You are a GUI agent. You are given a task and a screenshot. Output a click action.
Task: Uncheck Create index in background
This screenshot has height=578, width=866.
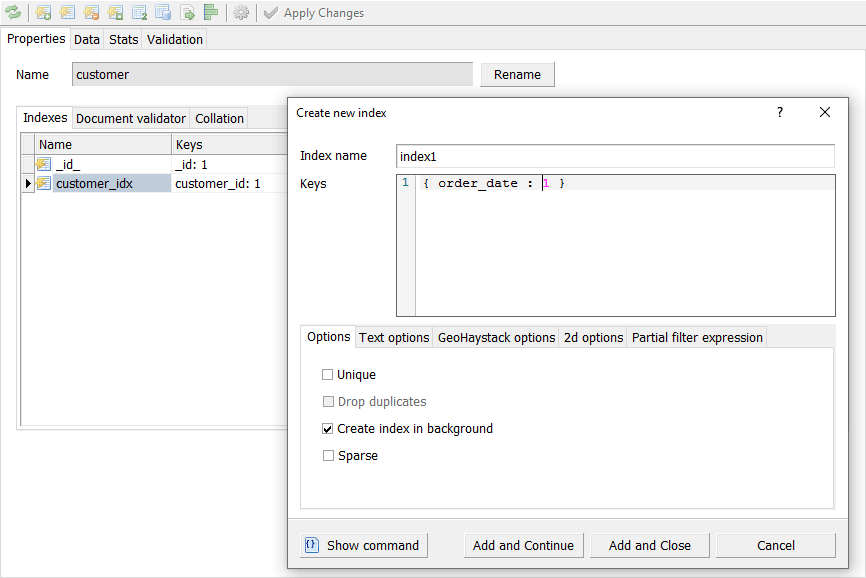pyautogui.click(x=328, y=429)
